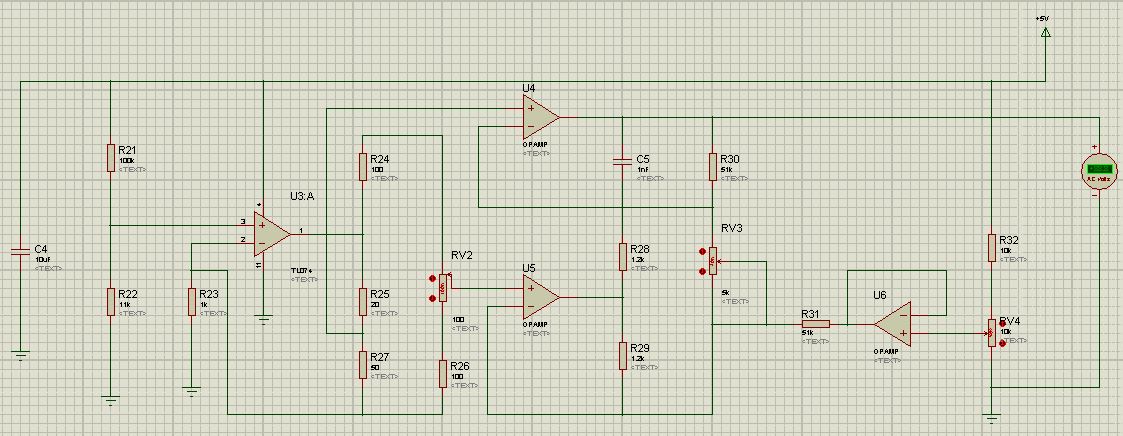
Task: Click ground symbol below resistor R22
Action: pyautogui.click(x=110, y=399)
